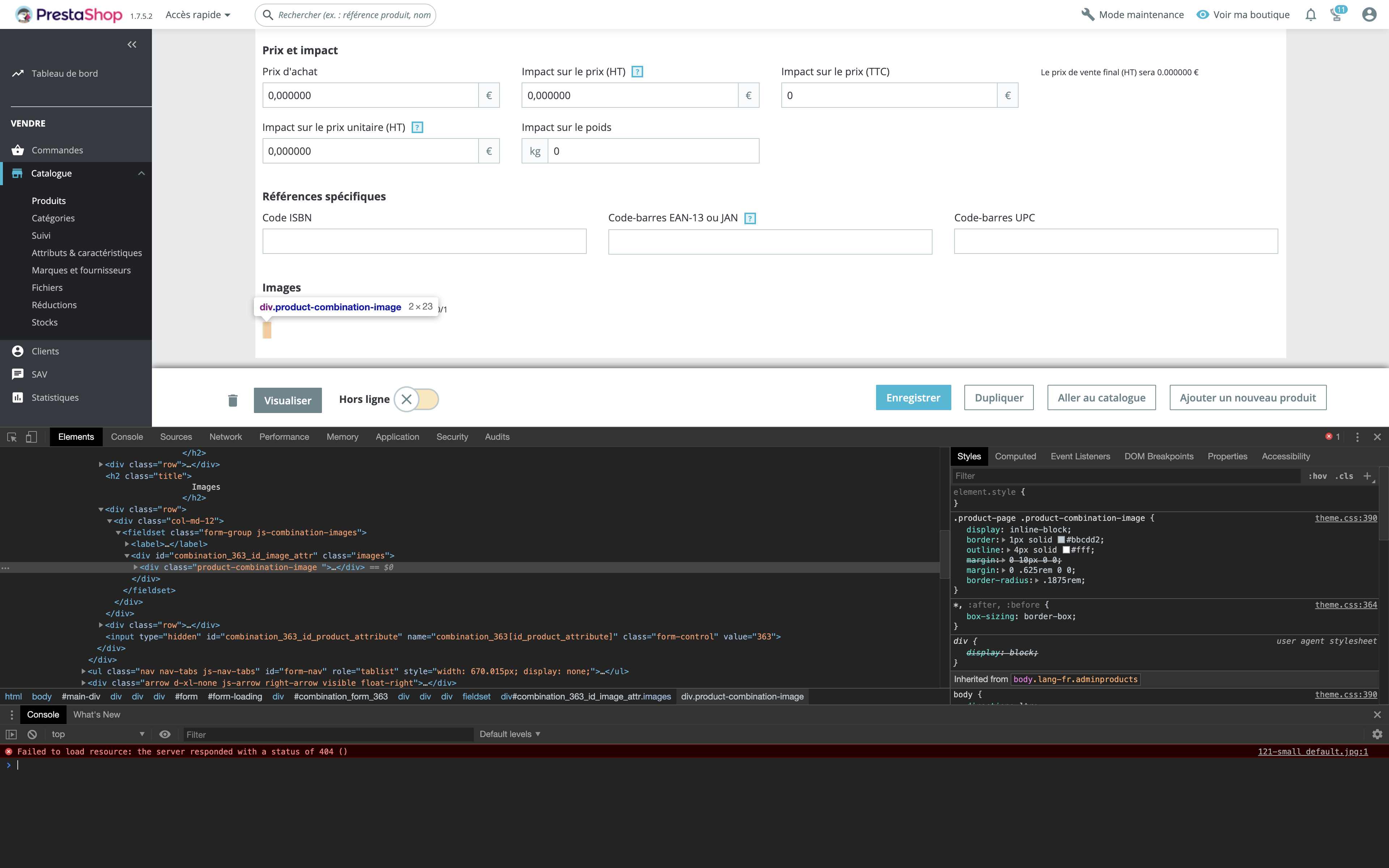Click the Dupliquer button

(999, 398)
